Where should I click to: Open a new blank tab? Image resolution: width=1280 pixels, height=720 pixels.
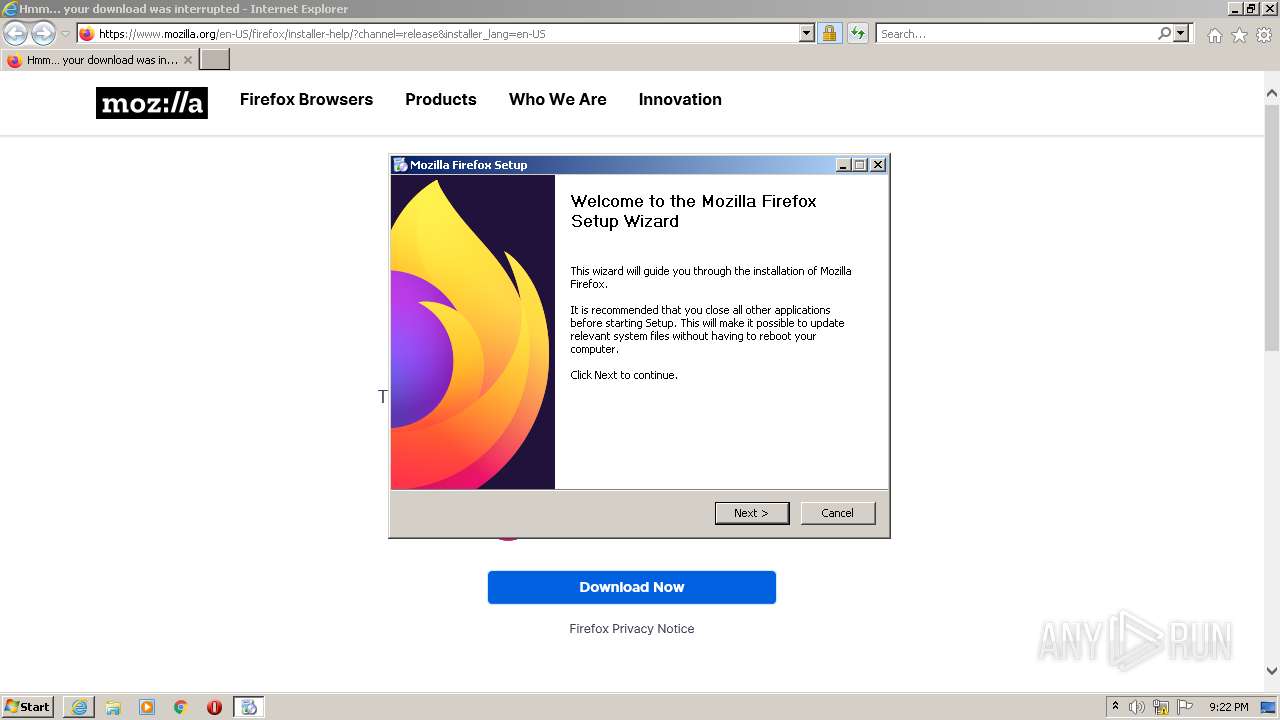pyautogui.click(x=215, y=60)
